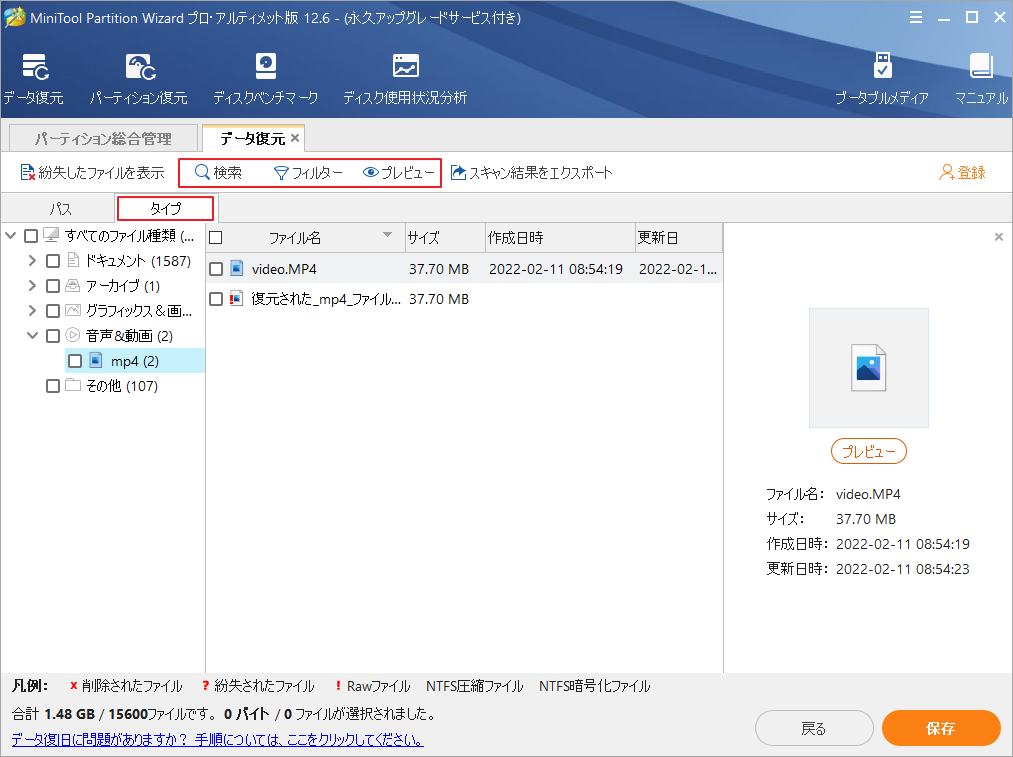1013x757 pixels.
Task: Click the ブータブルメディア icon
Action: click(882, 77)
